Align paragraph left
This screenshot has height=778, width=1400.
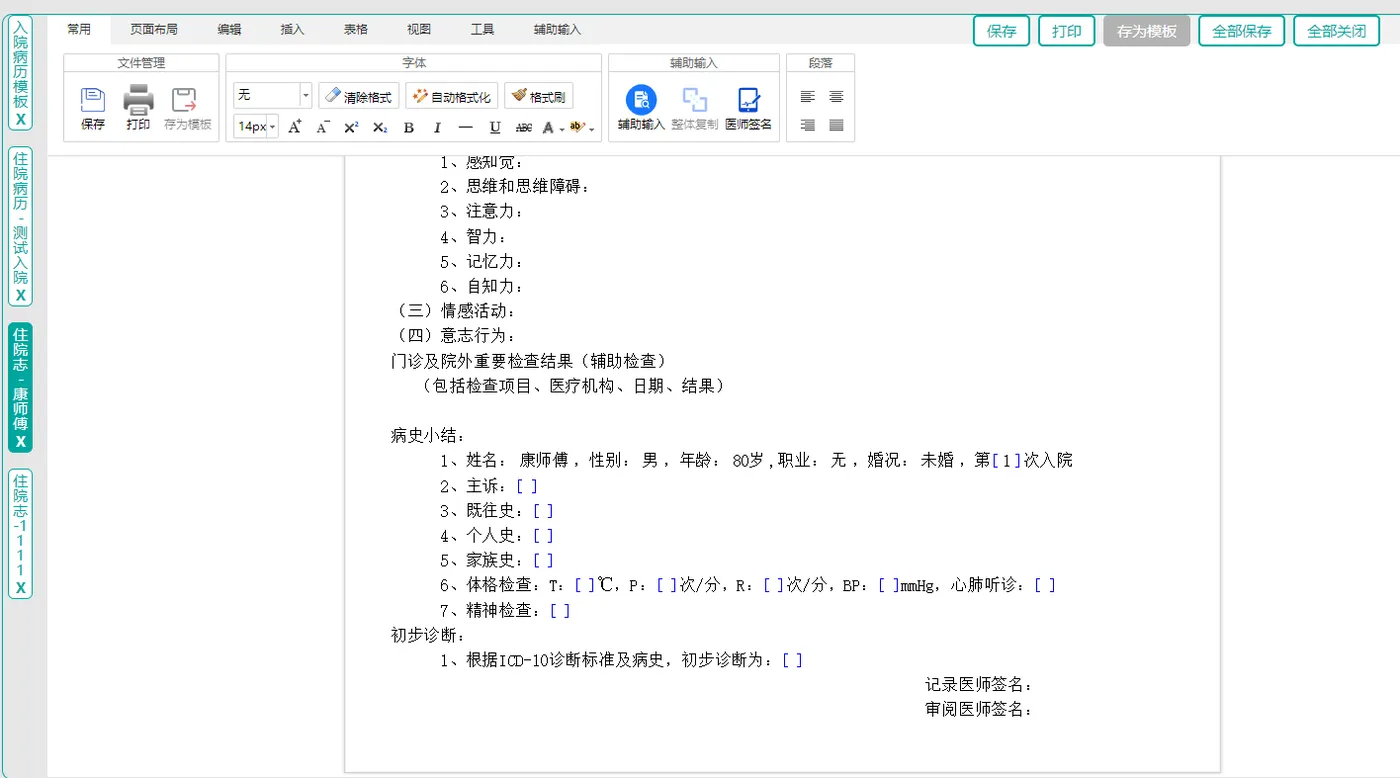pos(808,97)
